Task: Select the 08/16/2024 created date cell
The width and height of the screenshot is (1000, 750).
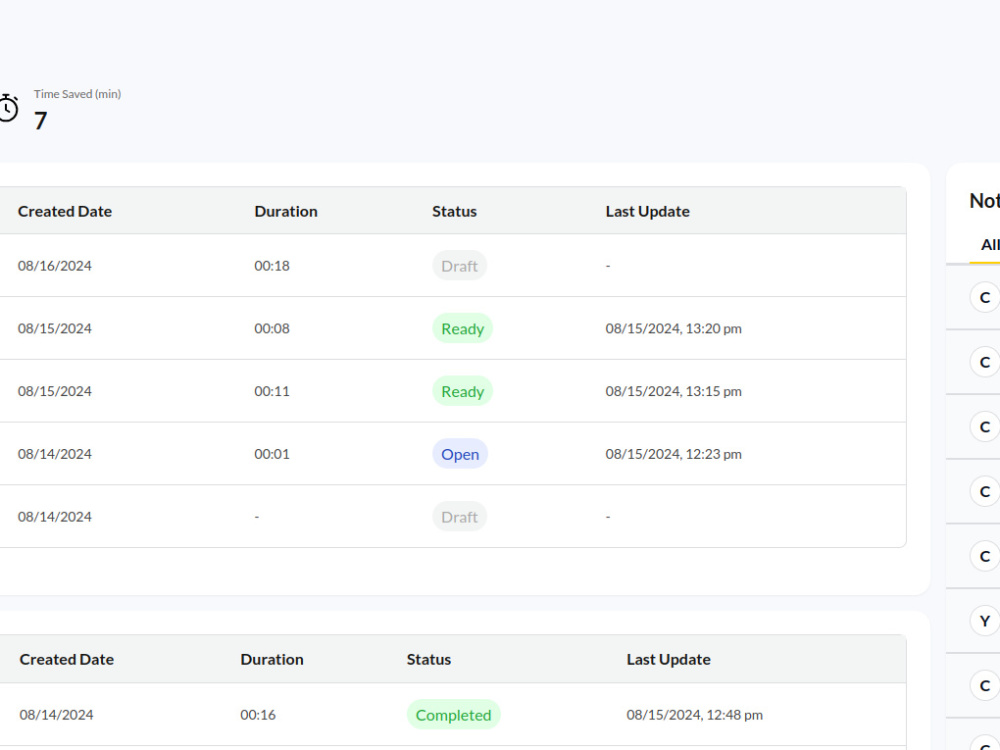Action: click(54, 265)
